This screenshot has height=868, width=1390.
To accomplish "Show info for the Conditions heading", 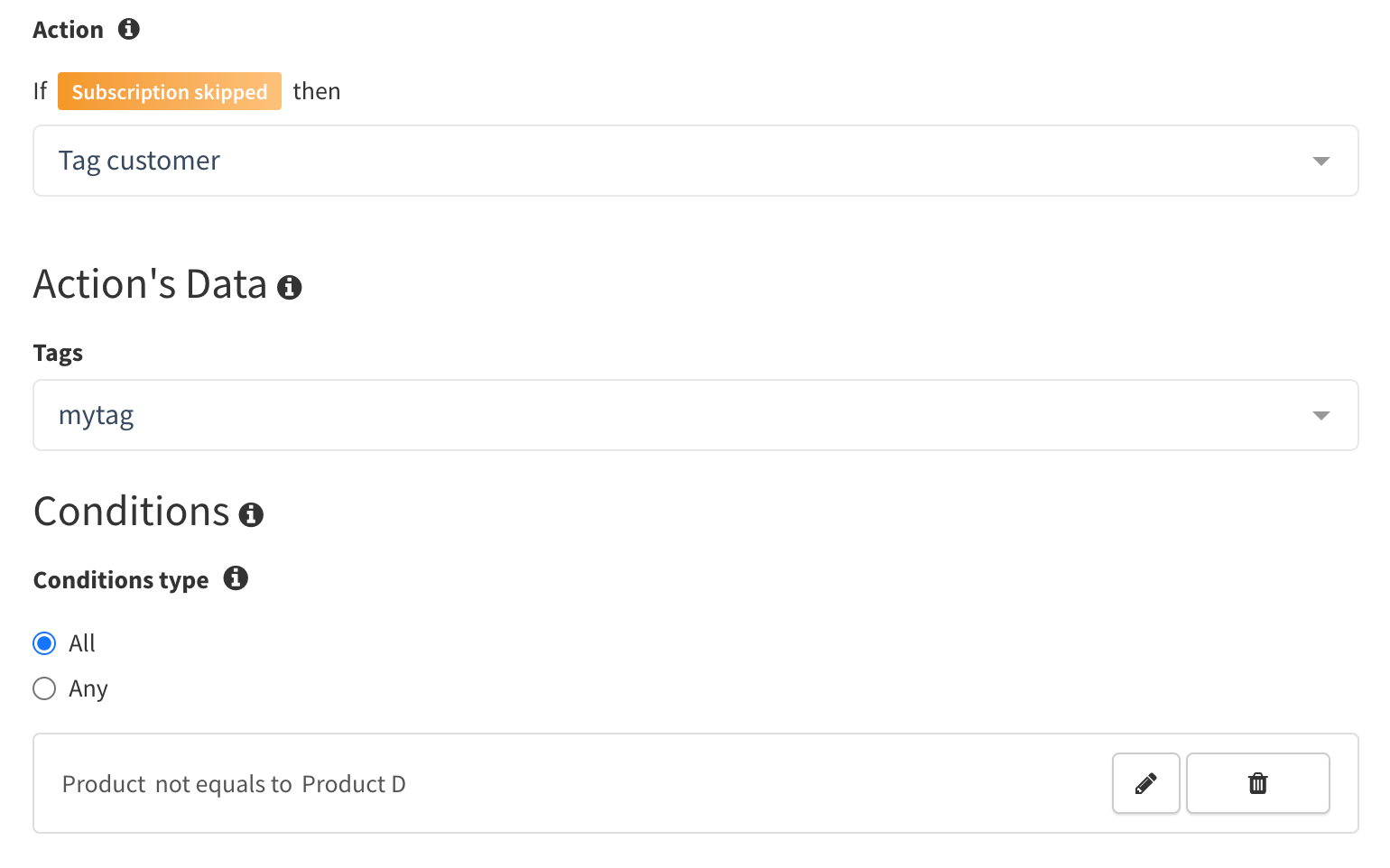I will (251, 514).
